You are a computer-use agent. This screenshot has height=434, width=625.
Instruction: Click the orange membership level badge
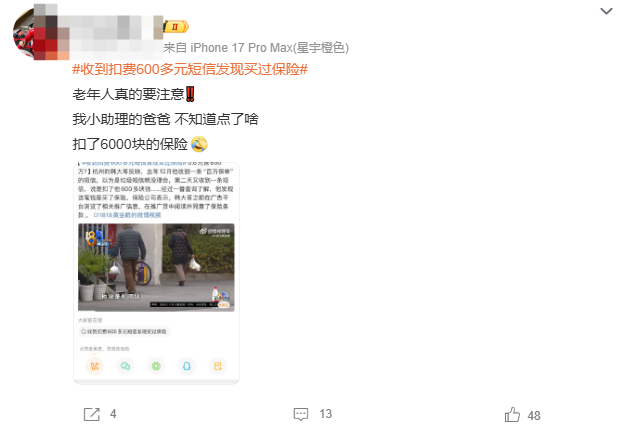coord(176,27)
